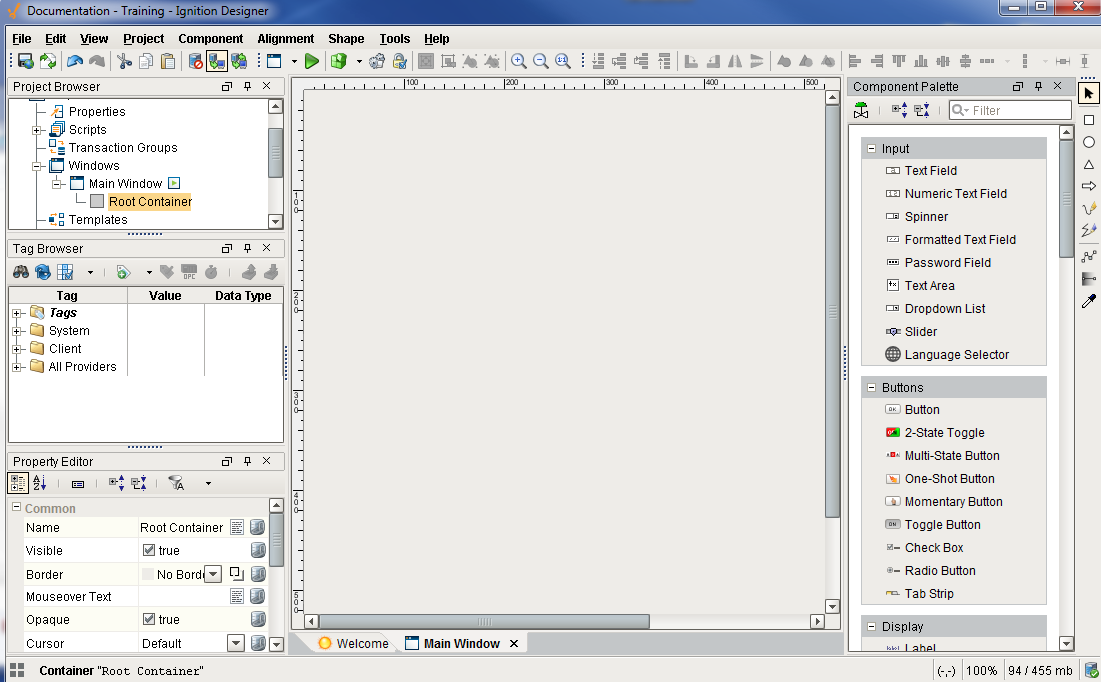The height and width of the screenshot is (682, 1101).
Task: Open the OPC quick client from Tag Browser toolbar
Action: tap(189, 272)
